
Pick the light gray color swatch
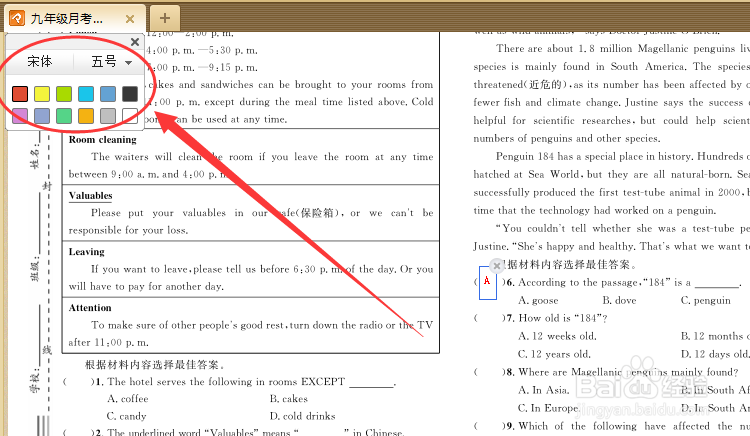[x=108, y=116]
